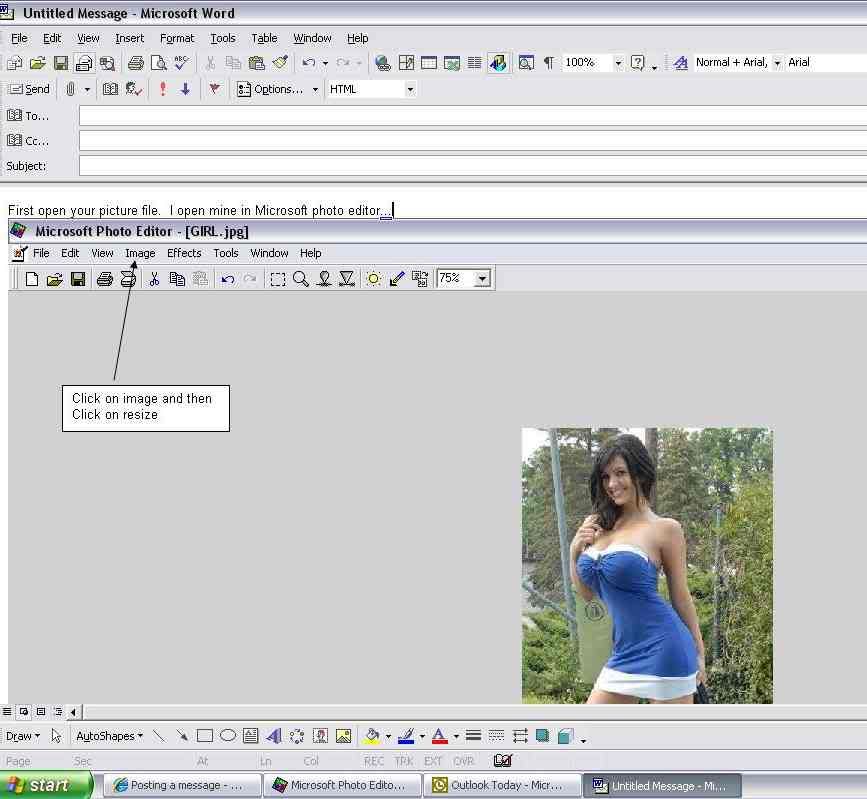Click the Send button
Viewport: 867px width, 799px height.
click(30, 89)
